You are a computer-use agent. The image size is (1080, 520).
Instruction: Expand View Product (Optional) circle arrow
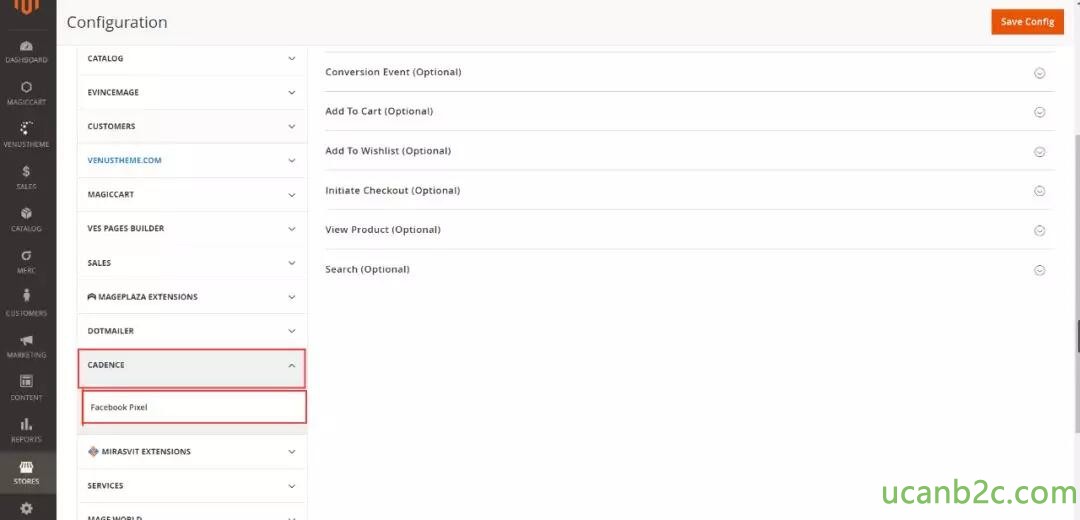click(1039, 231)
